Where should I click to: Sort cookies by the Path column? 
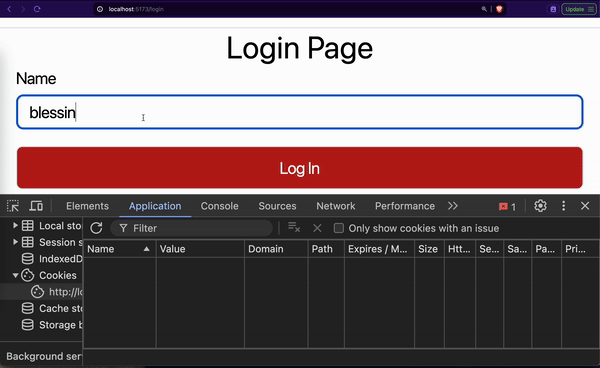(326, 249)
